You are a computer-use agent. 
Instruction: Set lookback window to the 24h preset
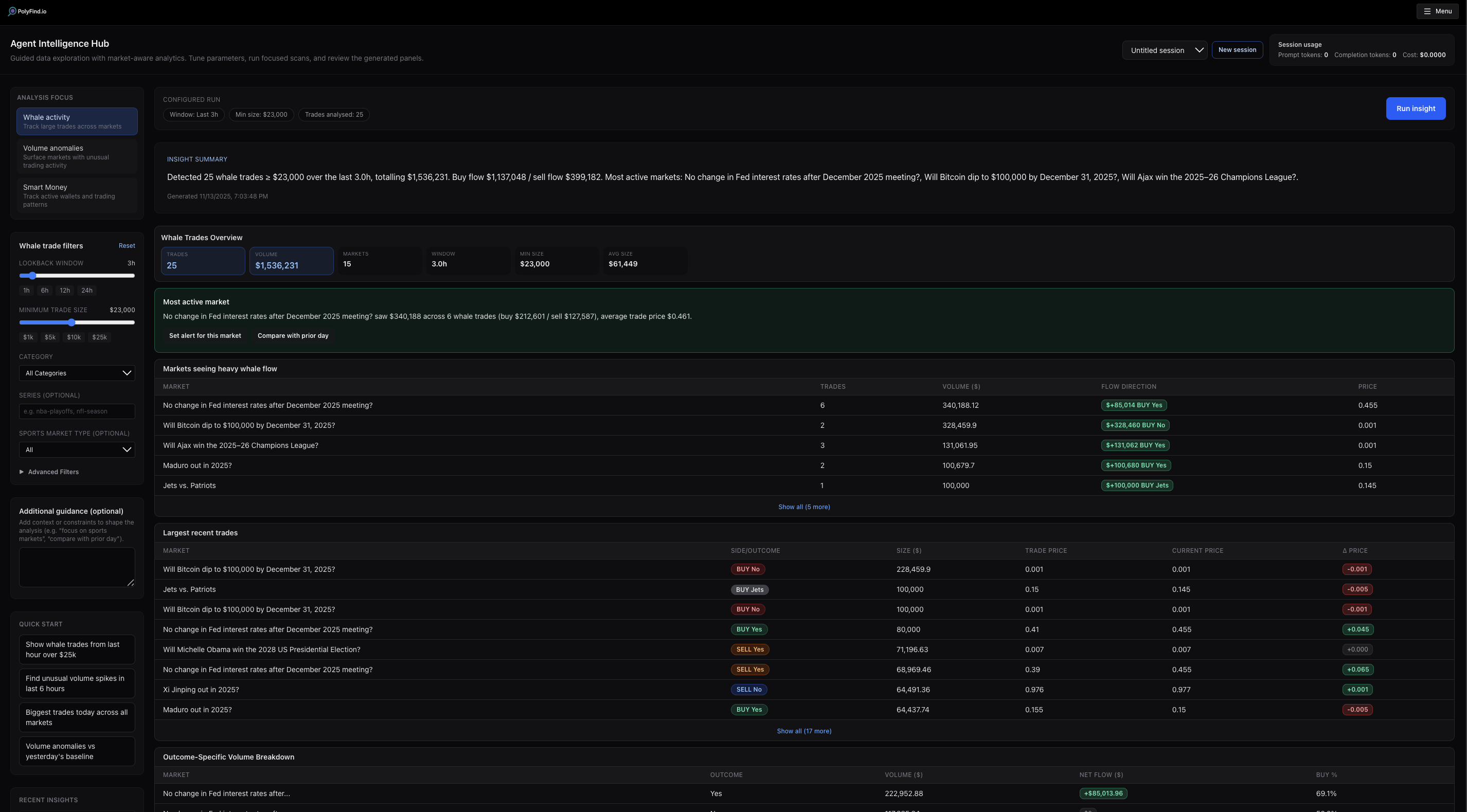86,291
